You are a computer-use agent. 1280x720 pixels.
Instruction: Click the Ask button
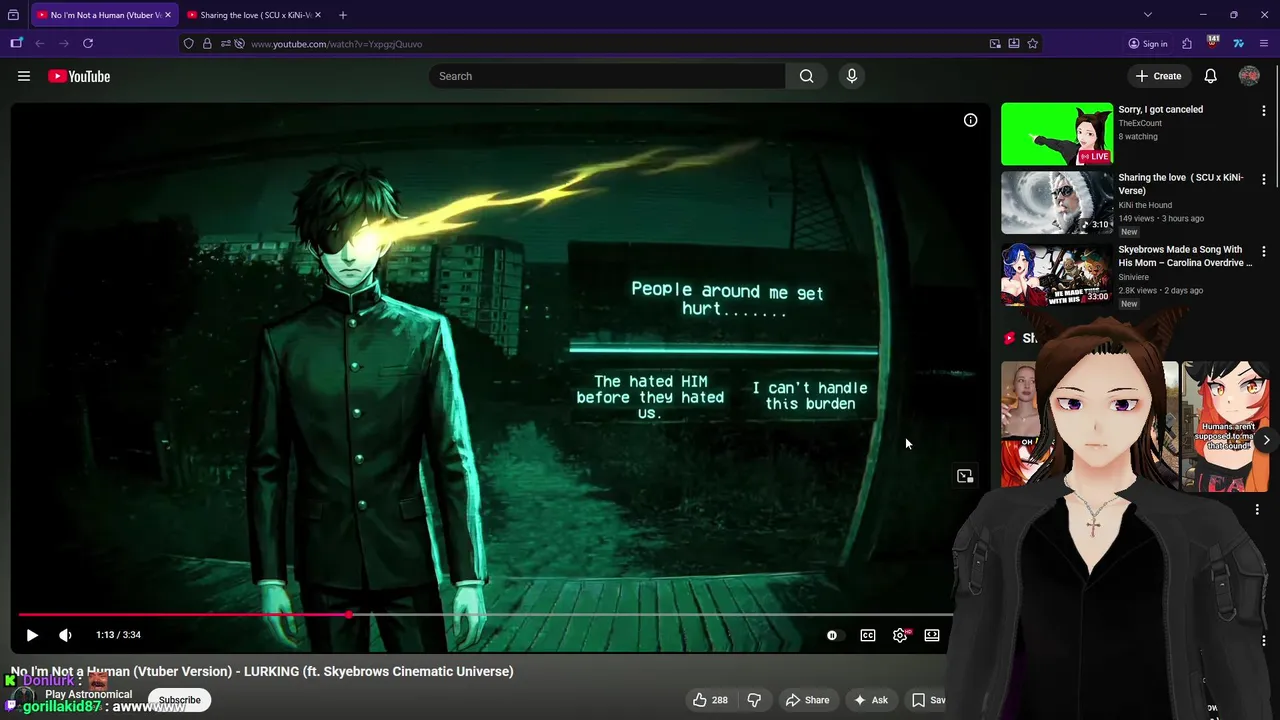pyautogui.click(x=870, y=700)
